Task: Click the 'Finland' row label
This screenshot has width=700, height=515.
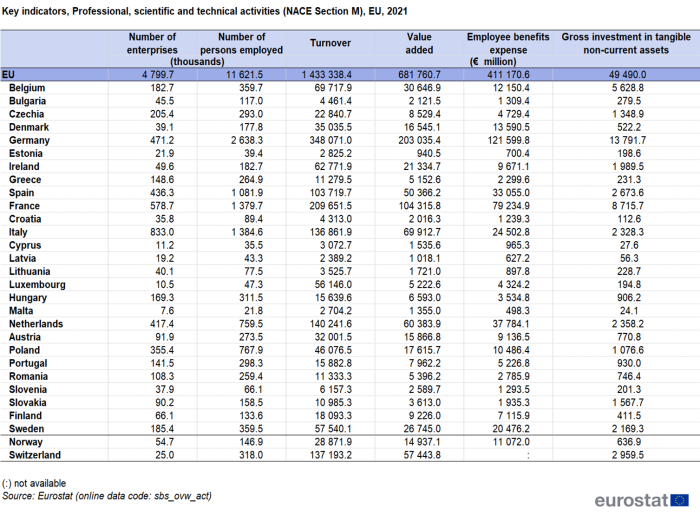Action: (25, 416)
